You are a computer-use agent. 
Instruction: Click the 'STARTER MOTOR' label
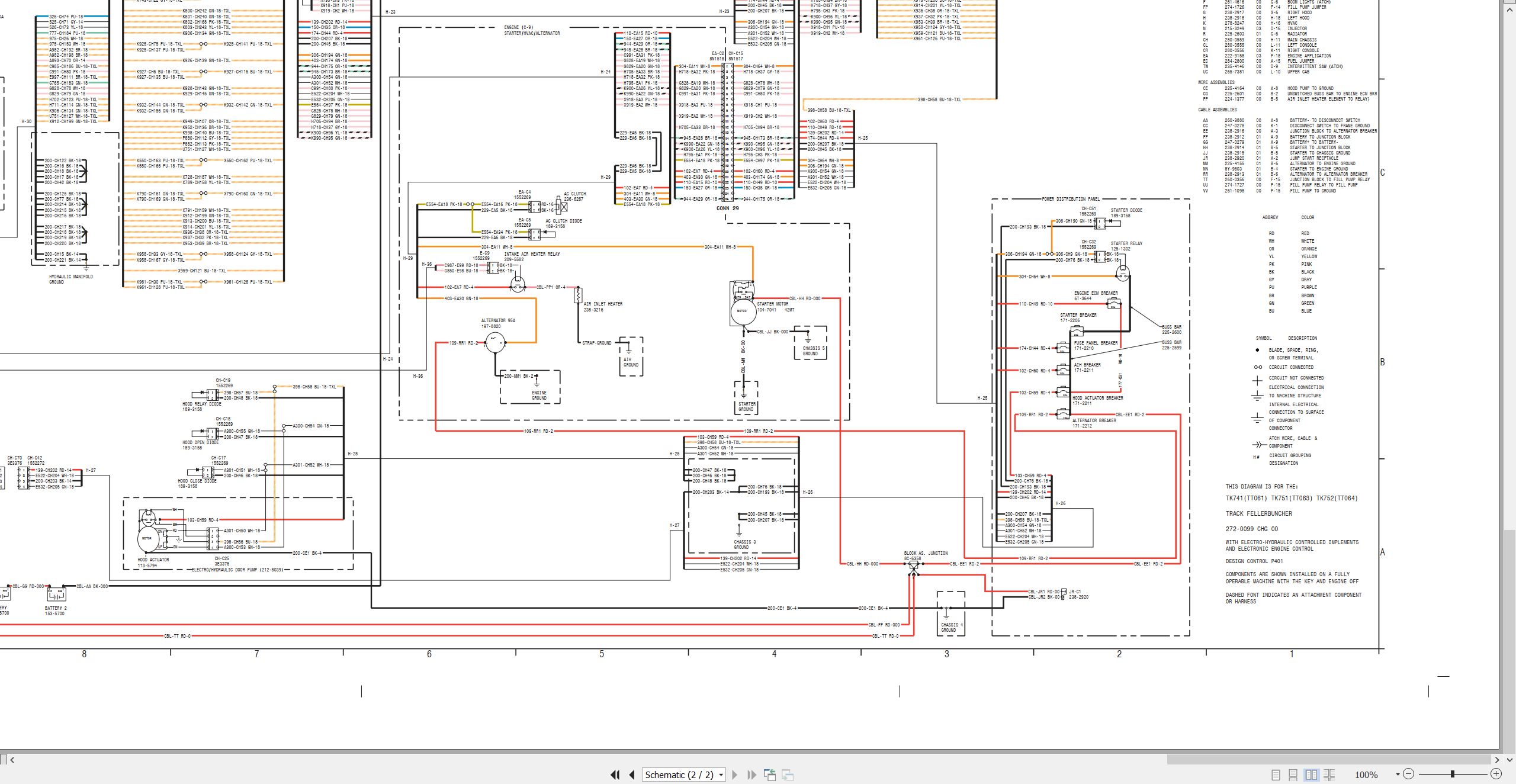click(773, 304)
